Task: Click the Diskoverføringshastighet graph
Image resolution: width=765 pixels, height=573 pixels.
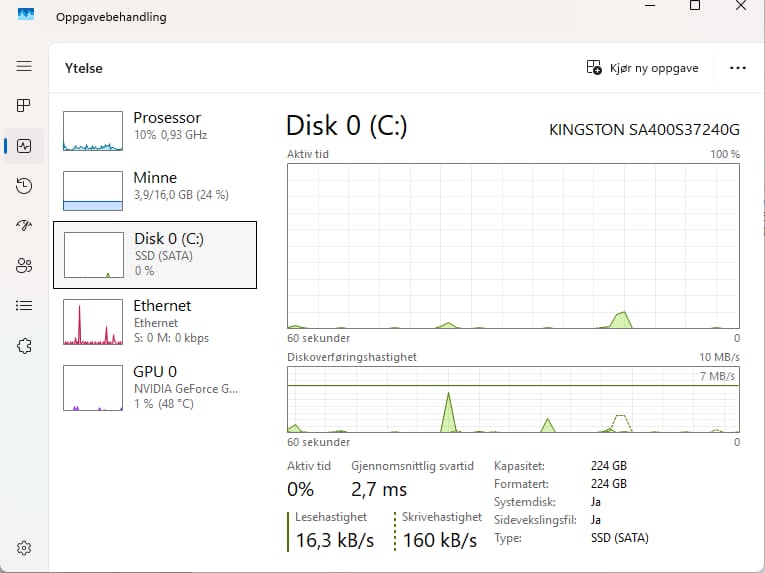Action: click(513, 399)
